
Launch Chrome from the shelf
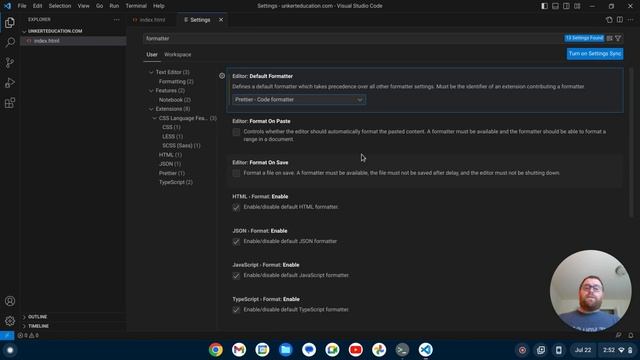216,350
